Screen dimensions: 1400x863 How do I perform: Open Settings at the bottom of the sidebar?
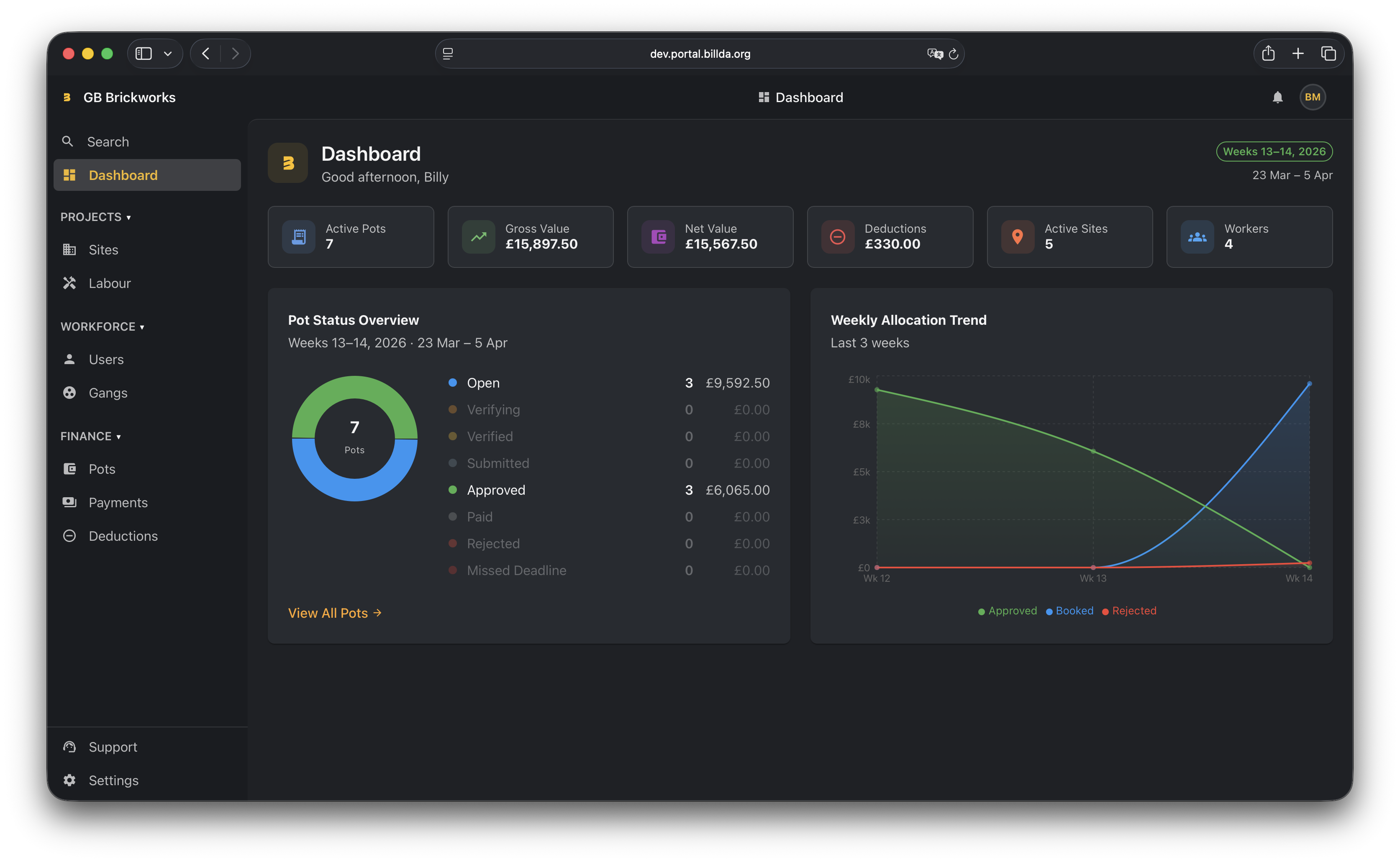[113, 780]
